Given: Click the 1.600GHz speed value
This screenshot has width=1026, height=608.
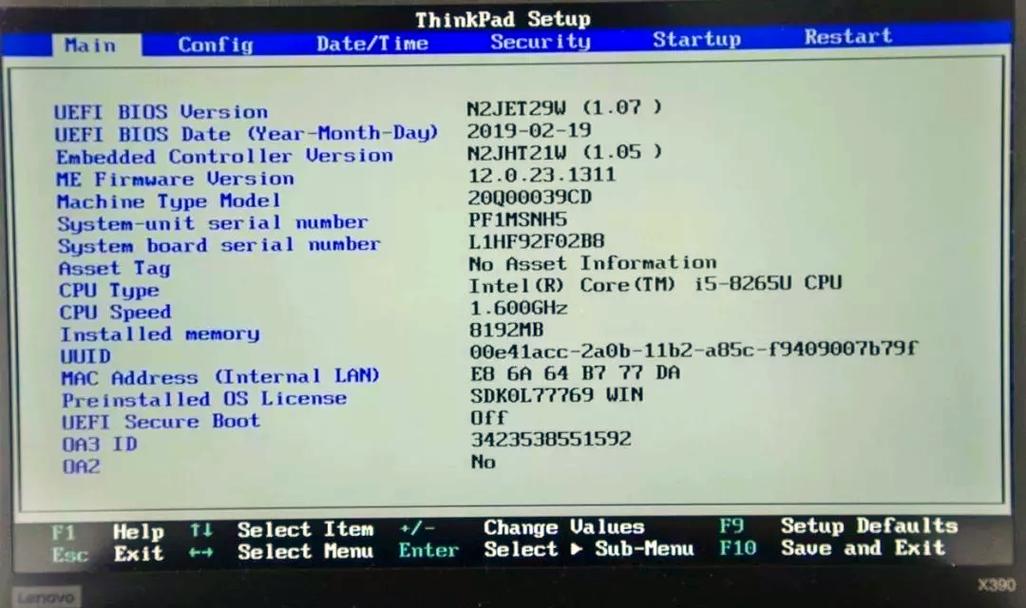Looking at the screenshot, I should 518,308.
